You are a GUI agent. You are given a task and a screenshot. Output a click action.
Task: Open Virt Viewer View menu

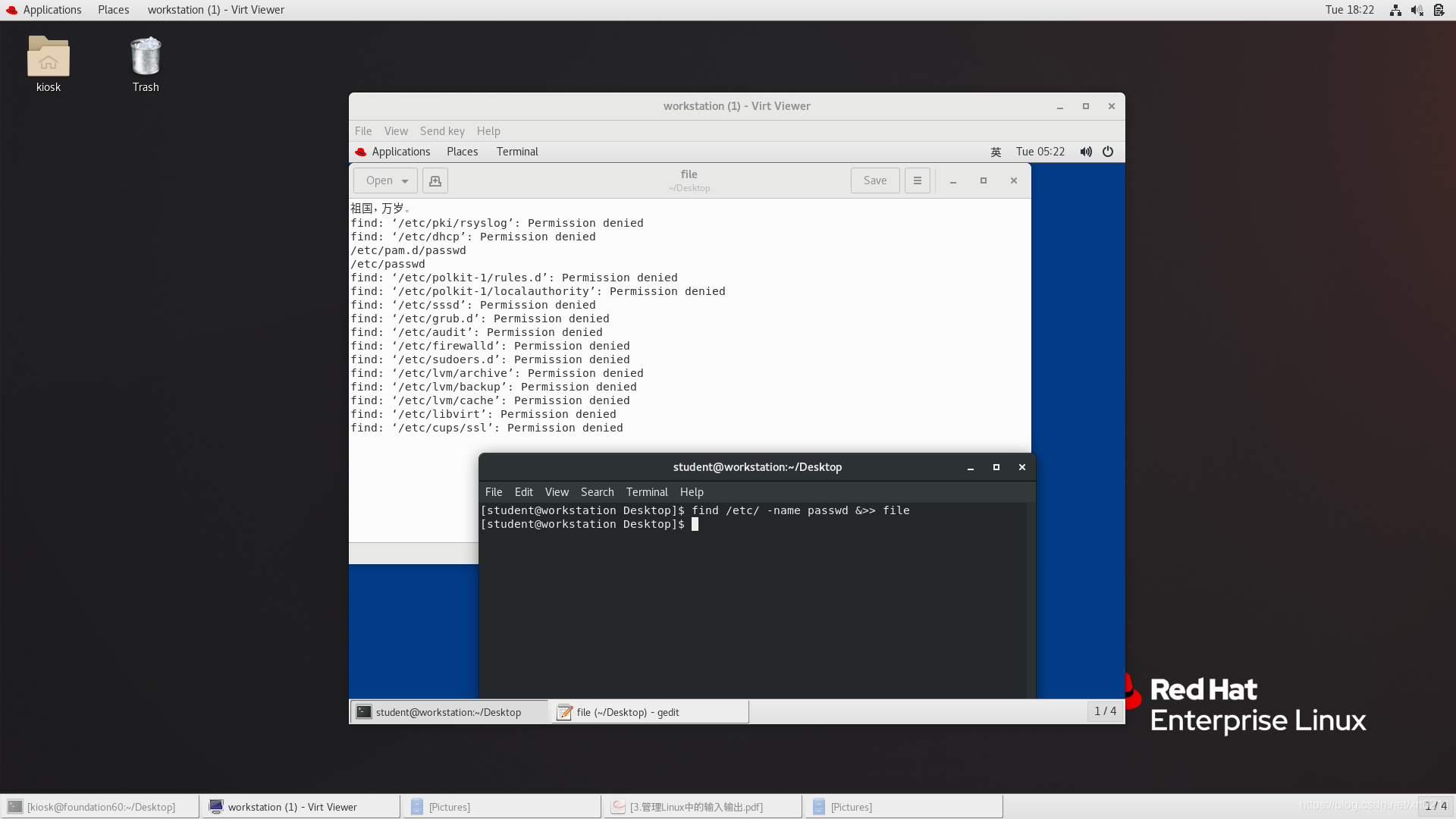click(x=395, y=131)
